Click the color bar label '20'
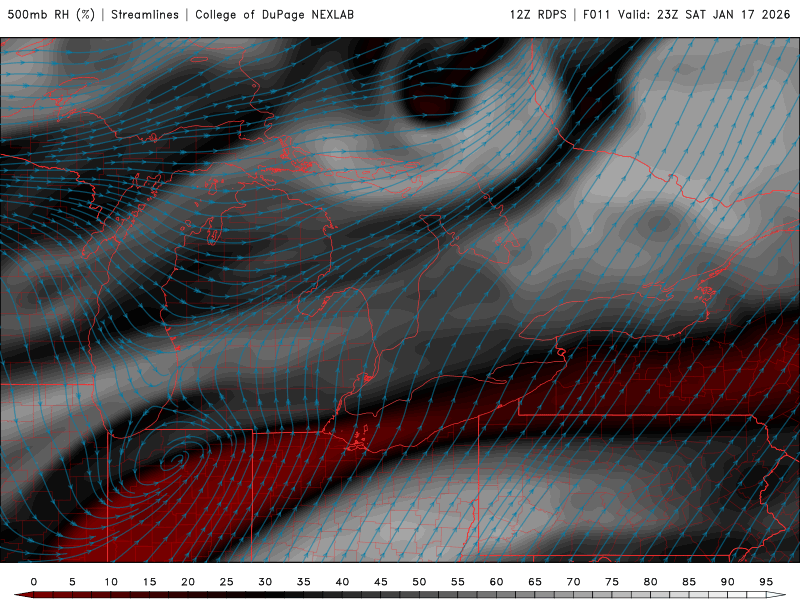Screen dimensions: 800x600 (188, 582)
